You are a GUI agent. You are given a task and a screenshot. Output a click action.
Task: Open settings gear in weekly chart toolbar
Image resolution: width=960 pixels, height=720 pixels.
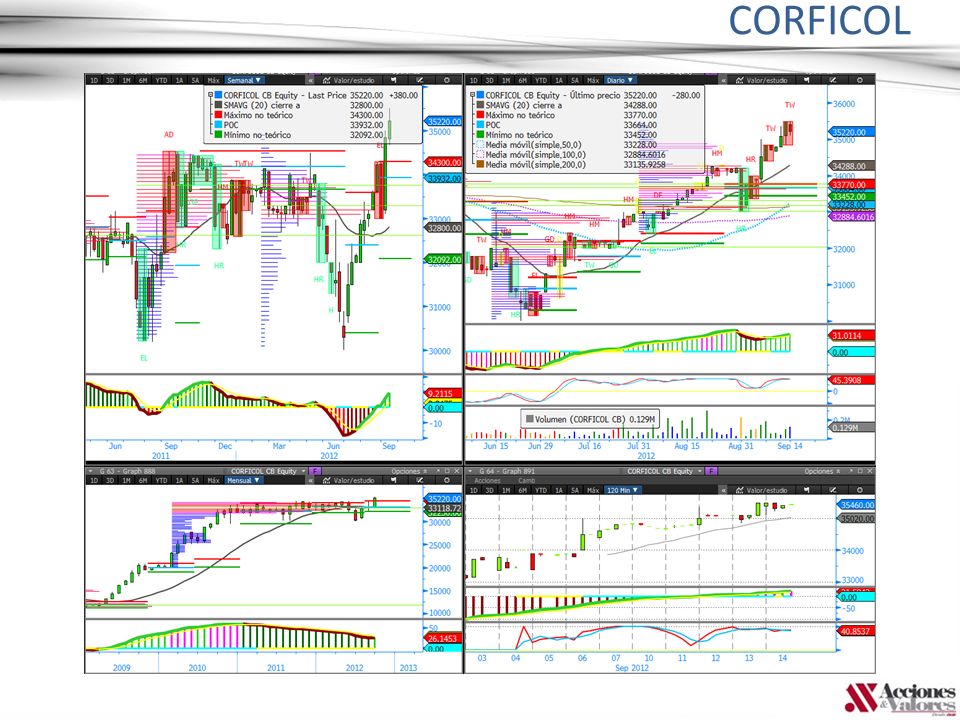tap(446, 80)
